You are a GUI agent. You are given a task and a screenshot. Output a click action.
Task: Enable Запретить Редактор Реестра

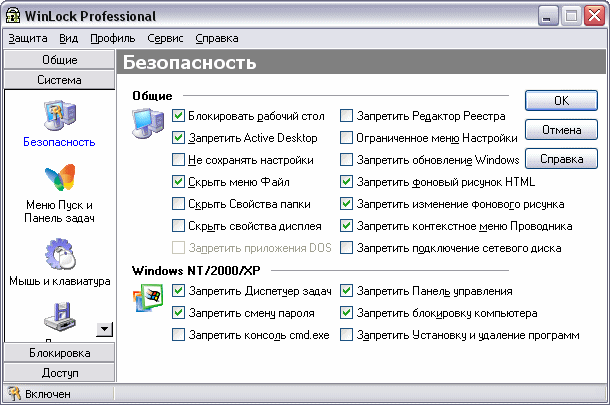click(346, 116)
